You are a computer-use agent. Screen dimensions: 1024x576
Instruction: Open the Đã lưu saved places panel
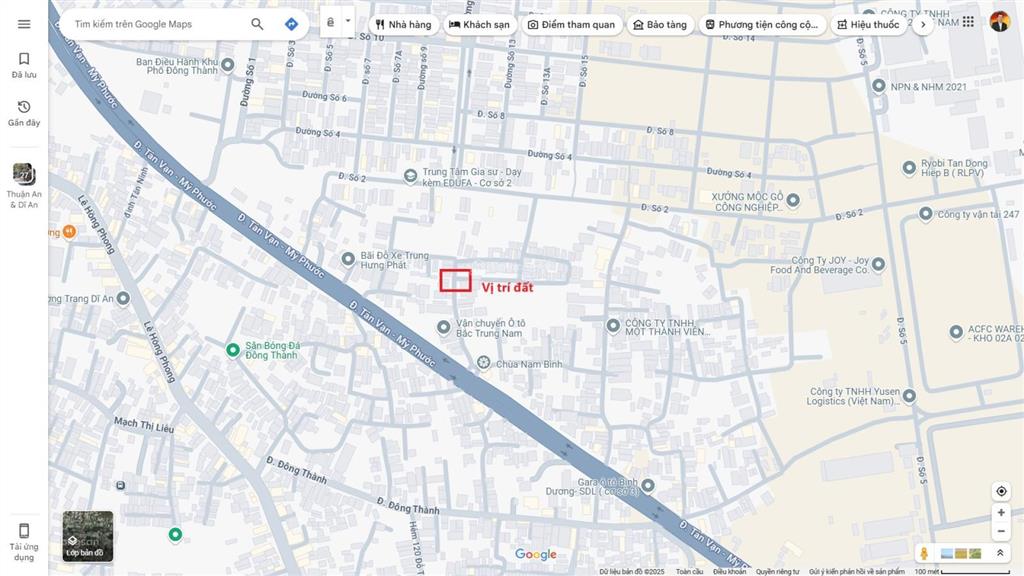point(24,65)
